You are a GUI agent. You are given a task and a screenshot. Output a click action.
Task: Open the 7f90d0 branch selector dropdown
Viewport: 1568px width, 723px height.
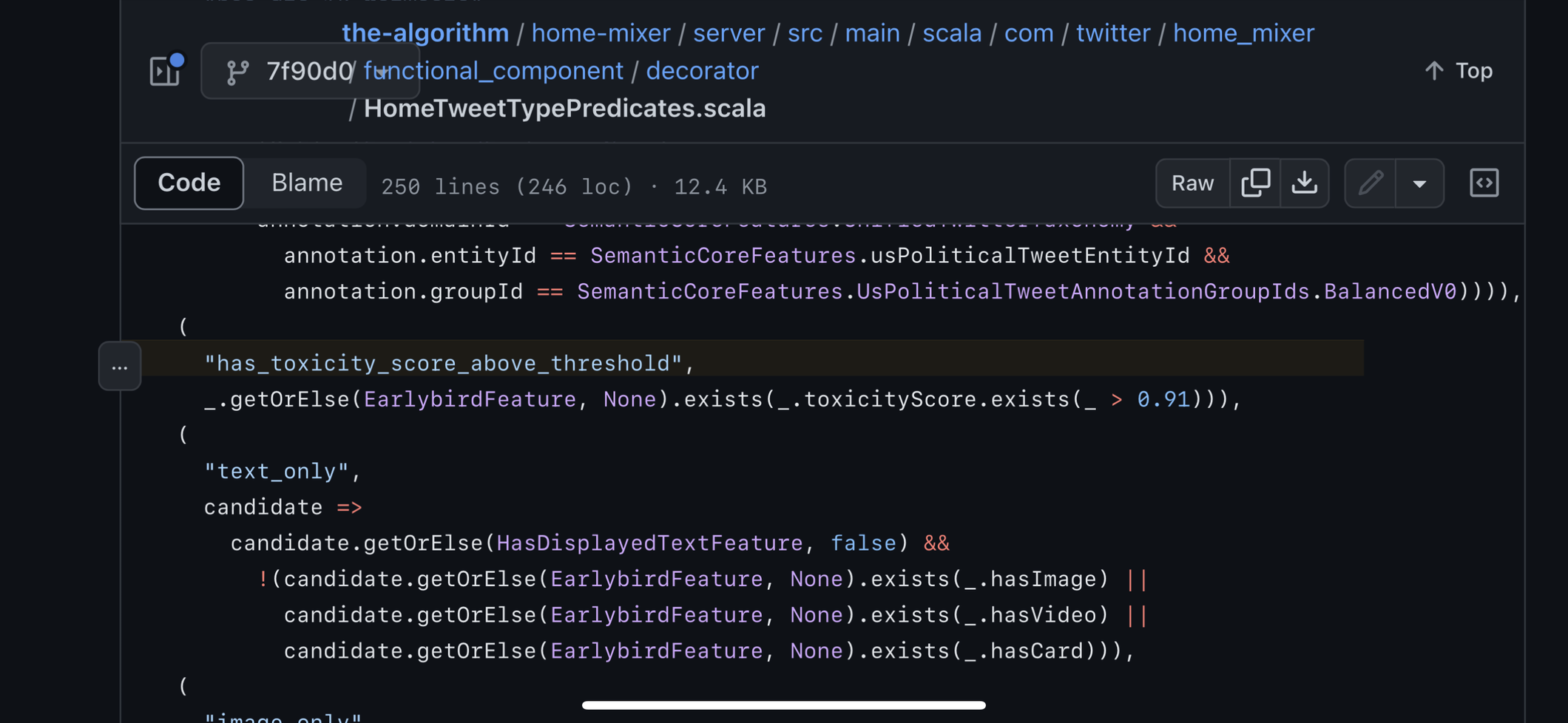310,71
